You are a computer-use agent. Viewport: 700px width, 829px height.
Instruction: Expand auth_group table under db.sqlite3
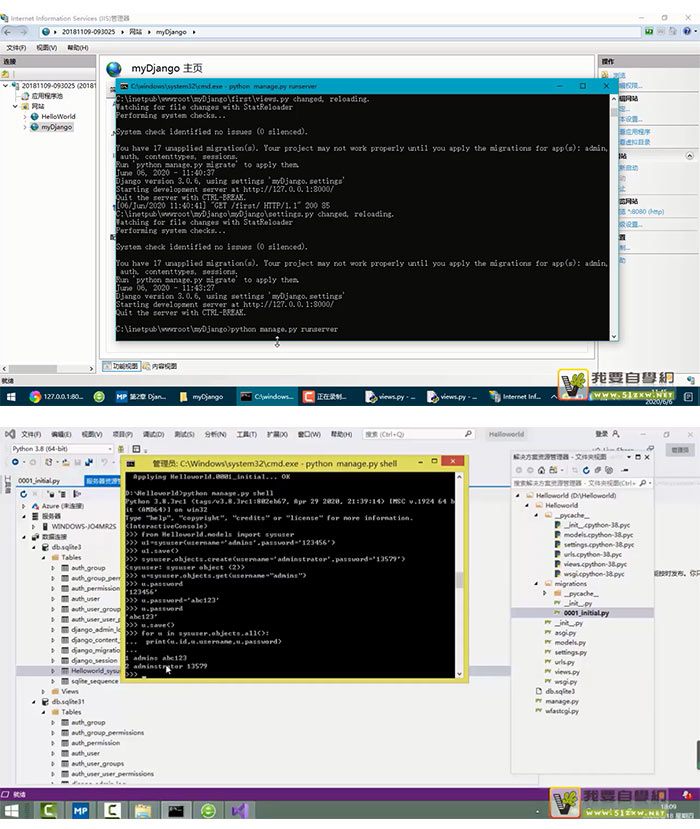[x=53, y=568]
